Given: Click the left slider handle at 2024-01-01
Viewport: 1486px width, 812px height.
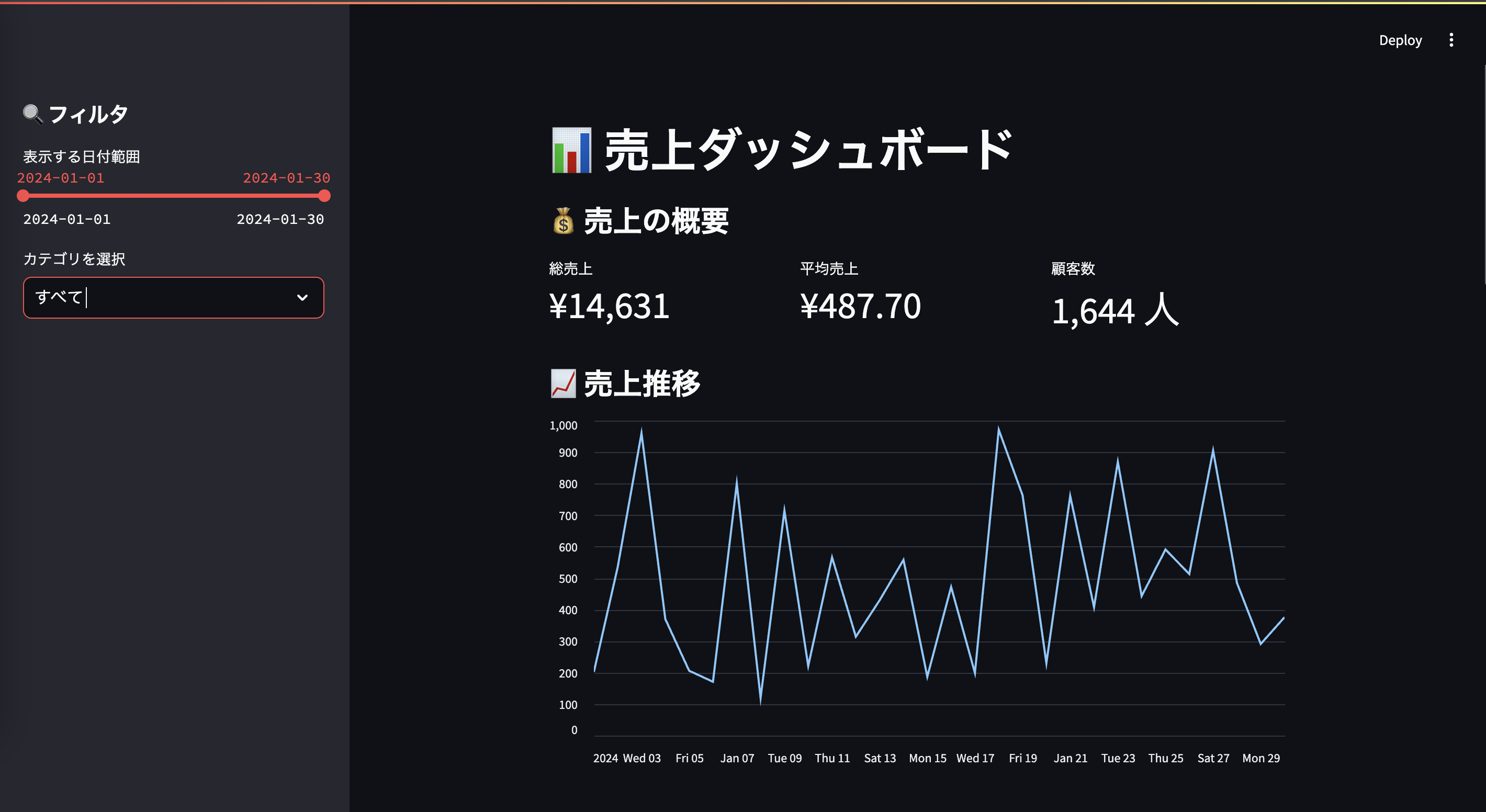Looking at the screenshot, I should click(x=22, y=196).
